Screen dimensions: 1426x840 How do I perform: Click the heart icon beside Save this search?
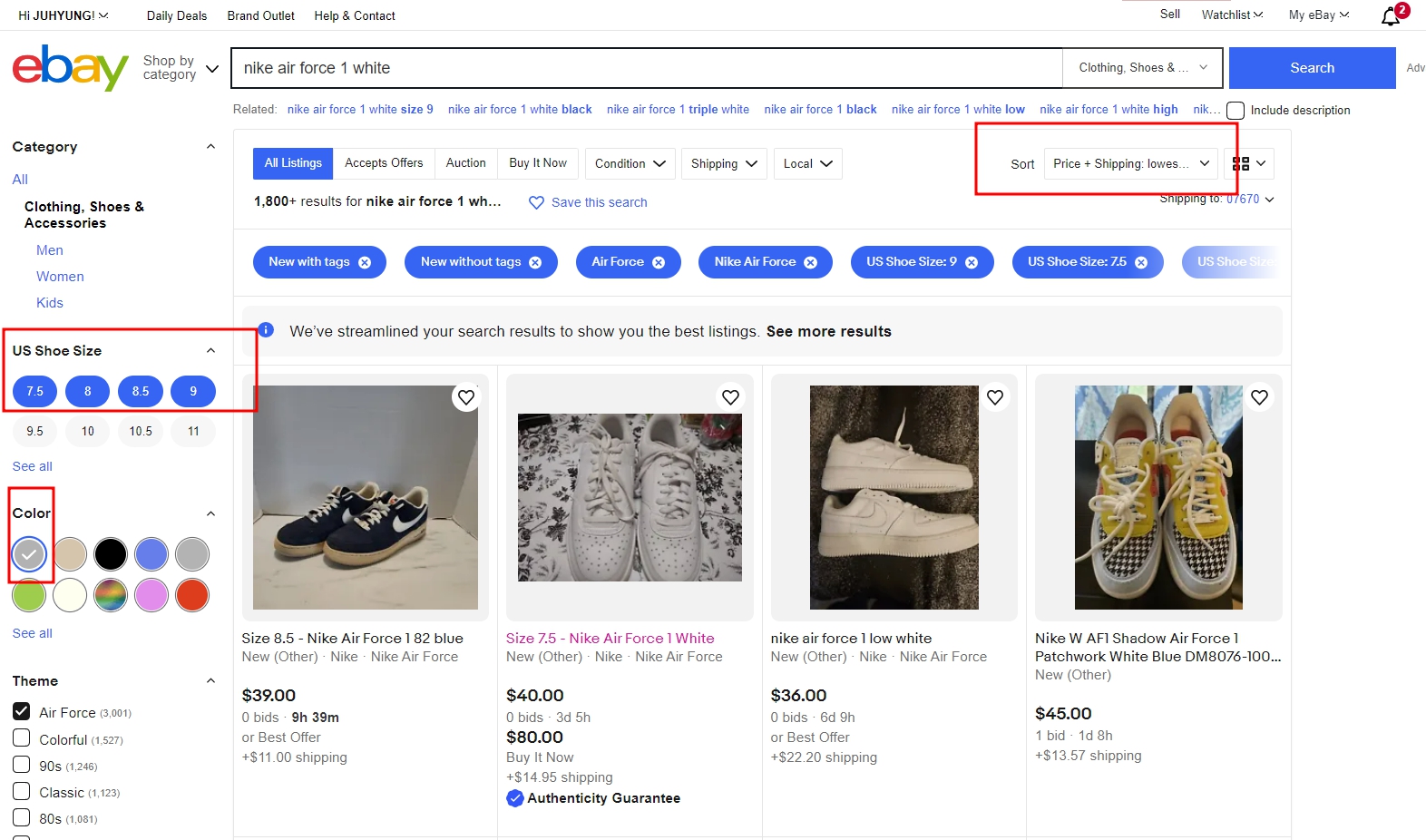coord(536,202)
